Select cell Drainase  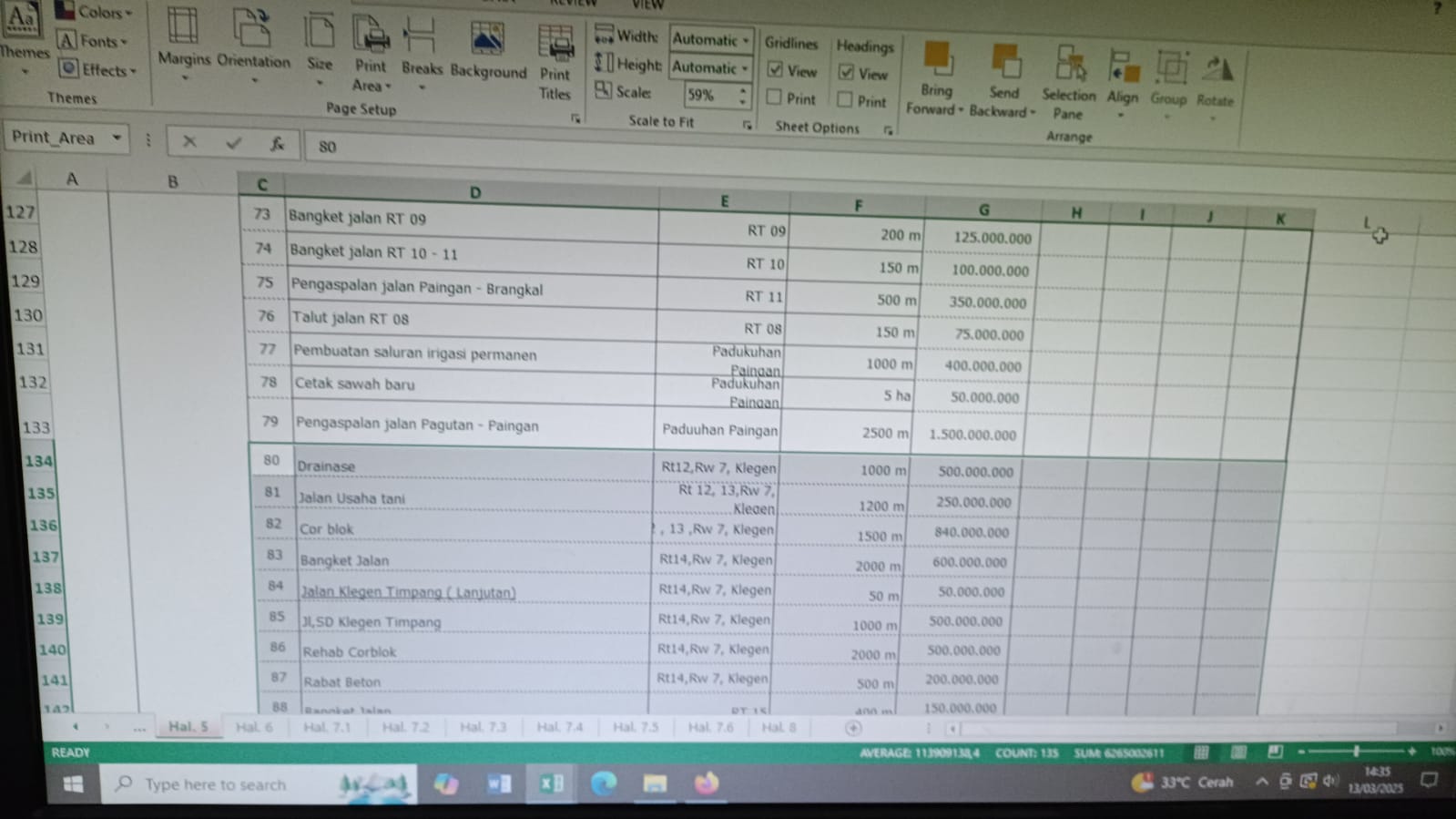point(473,466)
